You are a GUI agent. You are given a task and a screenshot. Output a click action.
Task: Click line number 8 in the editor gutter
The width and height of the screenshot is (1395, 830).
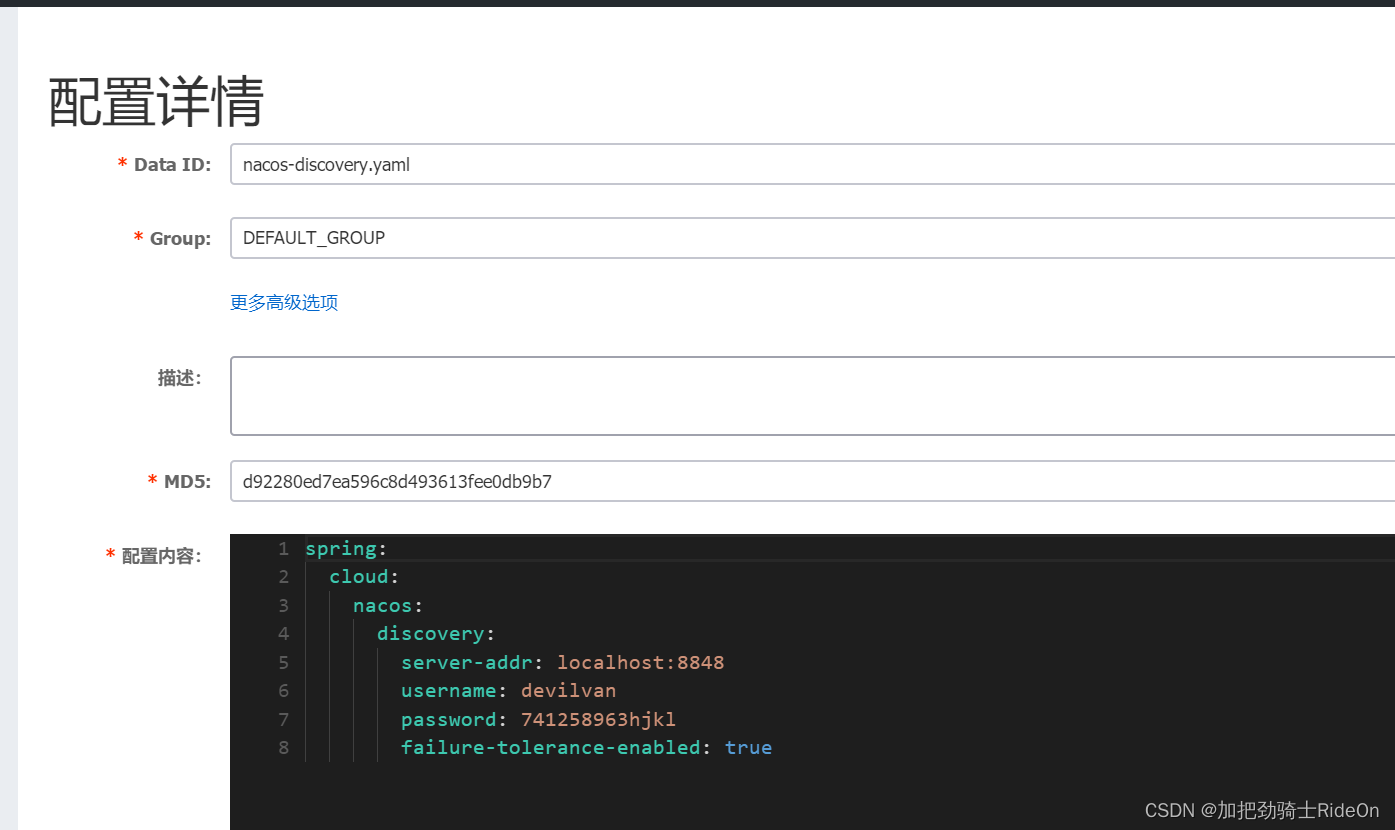coord(284,747)
